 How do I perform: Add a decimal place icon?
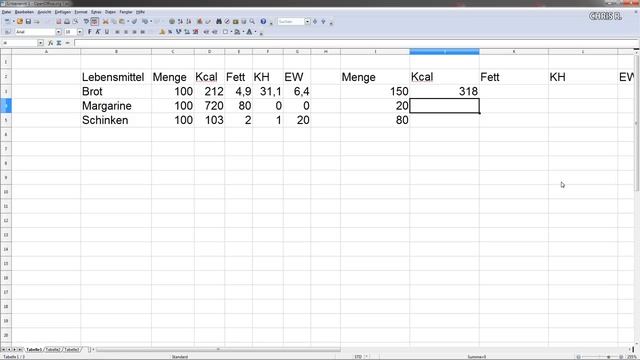pyautogui.click(x=187, y=32)
